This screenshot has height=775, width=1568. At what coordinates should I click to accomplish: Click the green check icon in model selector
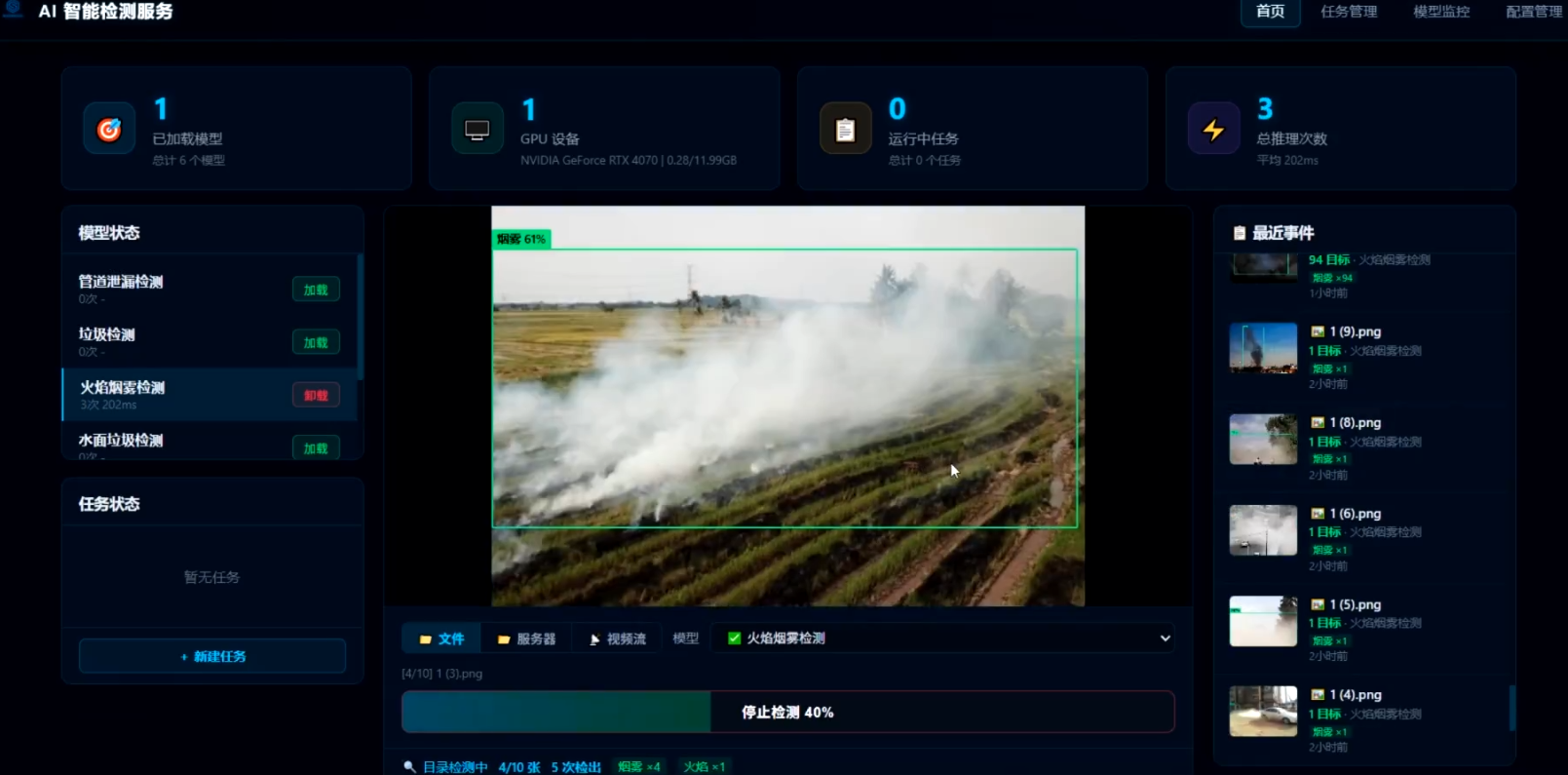734,638
